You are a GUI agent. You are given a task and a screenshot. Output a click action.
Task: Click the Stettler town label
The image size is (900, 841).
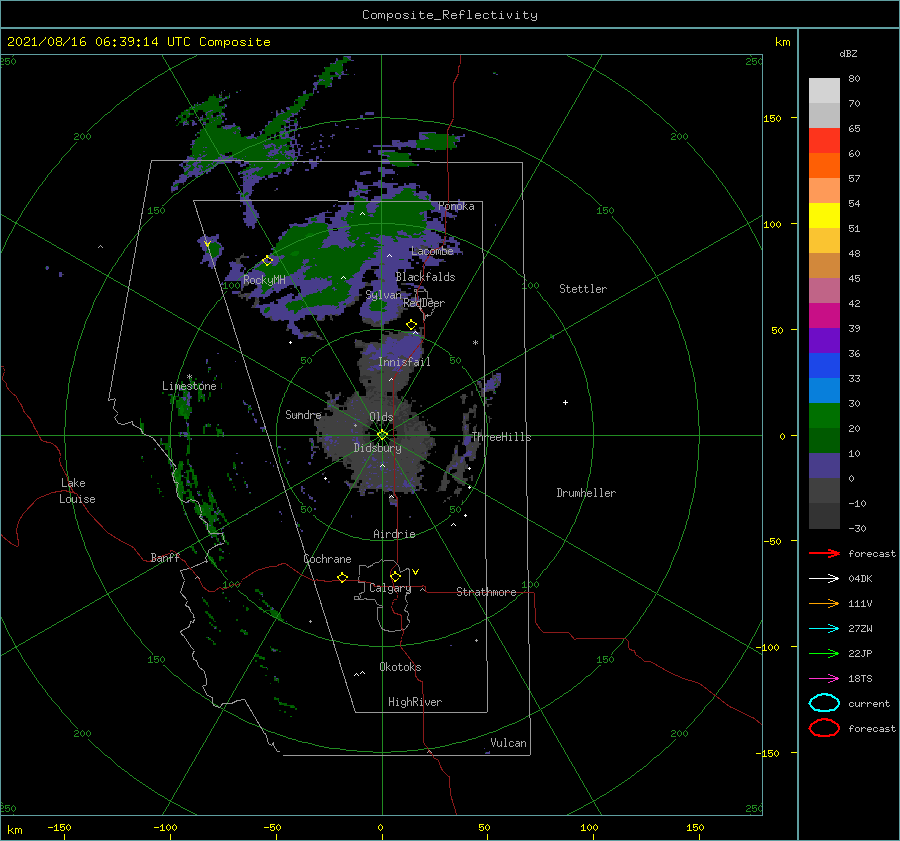583,289
